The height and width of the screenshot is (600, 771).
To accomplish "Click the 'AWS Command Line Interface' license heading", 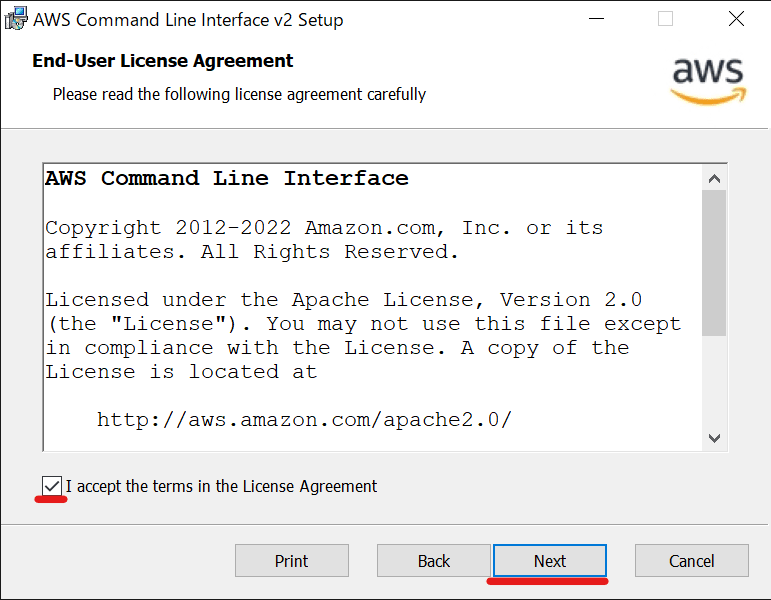I will pos(227,178).
